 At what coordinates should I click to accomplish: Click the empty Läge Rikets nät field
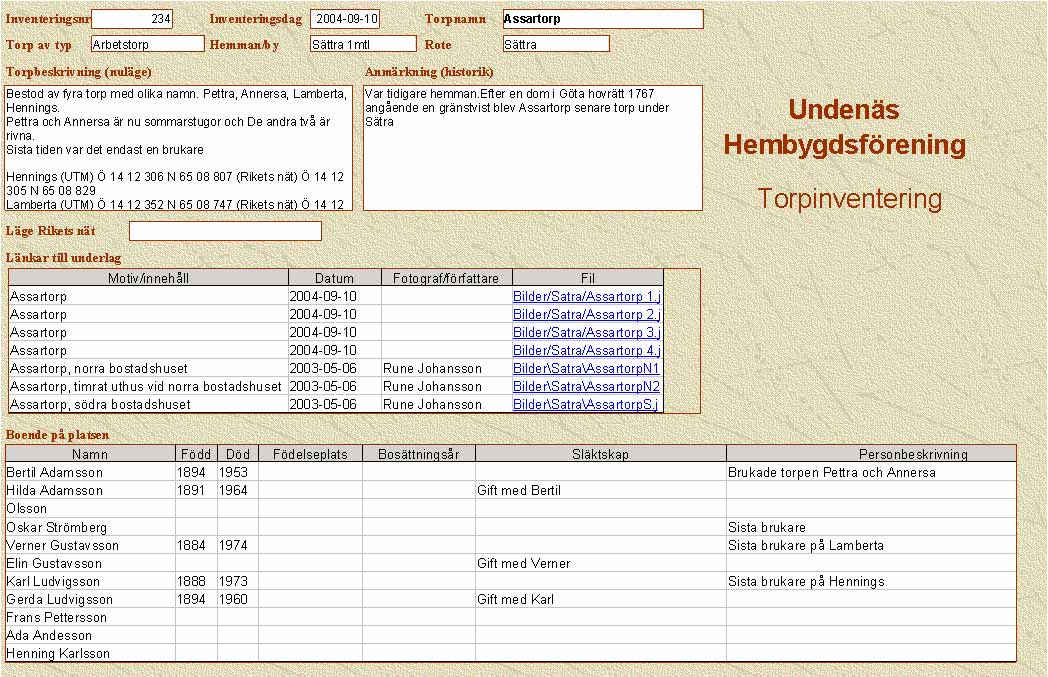click(225, 231)
